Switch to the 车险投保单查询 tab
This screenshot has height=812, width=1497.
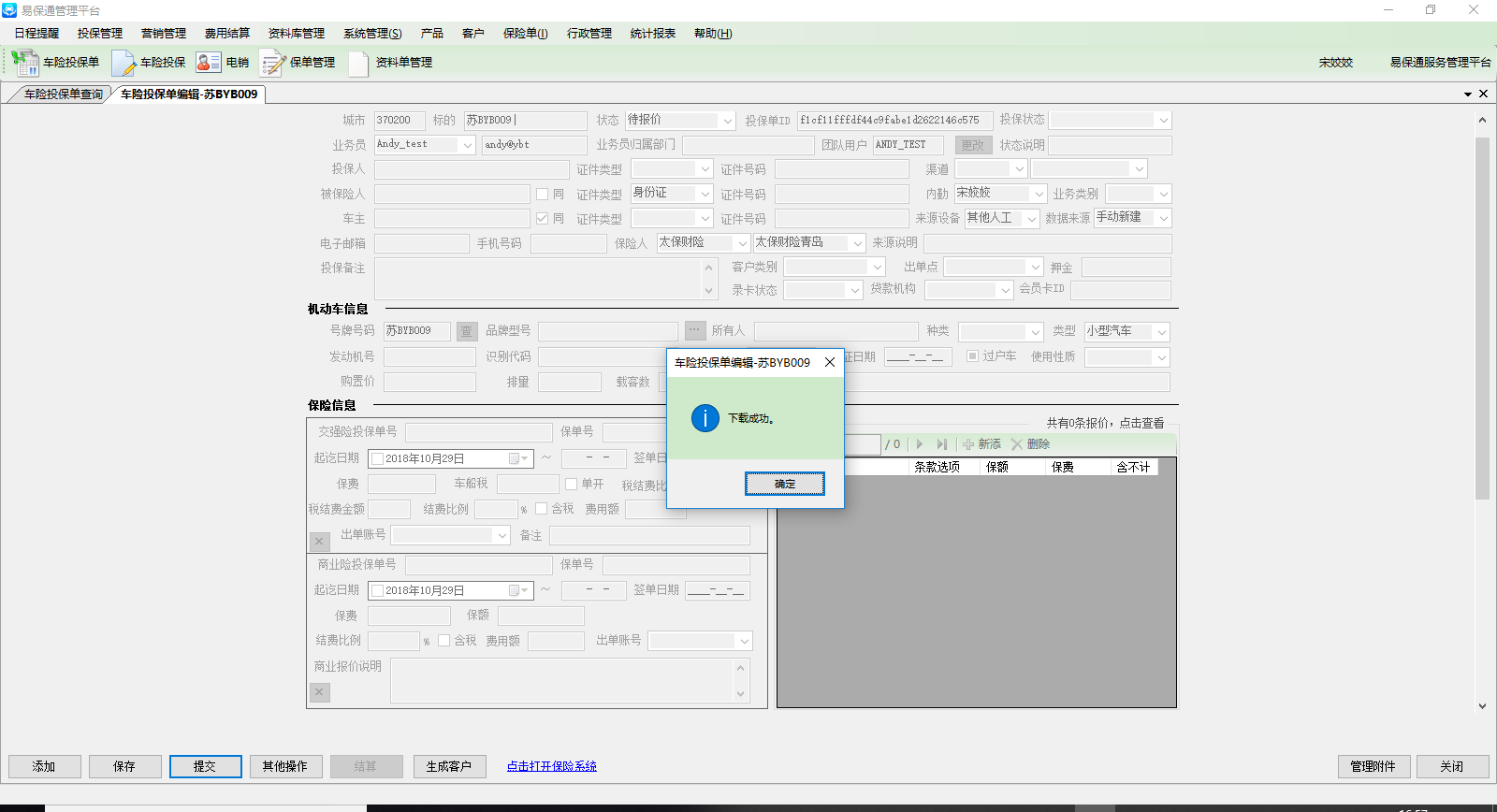click(63, 94)
